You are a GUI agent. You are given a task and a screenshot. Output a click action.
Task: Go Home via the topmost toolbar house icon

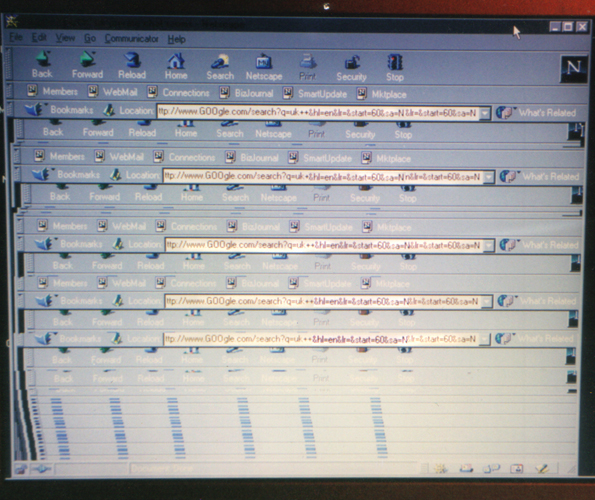click(x=176, y=66)
